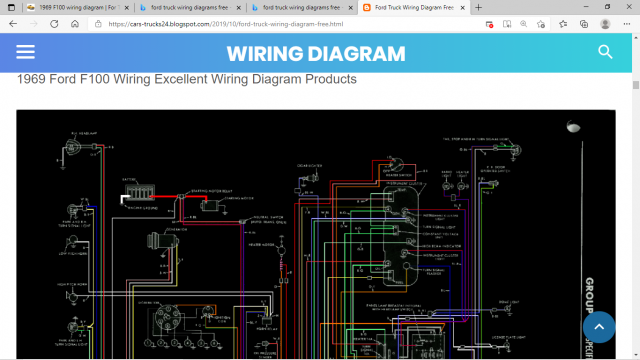640x360 pixels.
Task: Click the zoom magnifier icon in the address bar
Action: [523, 24]
